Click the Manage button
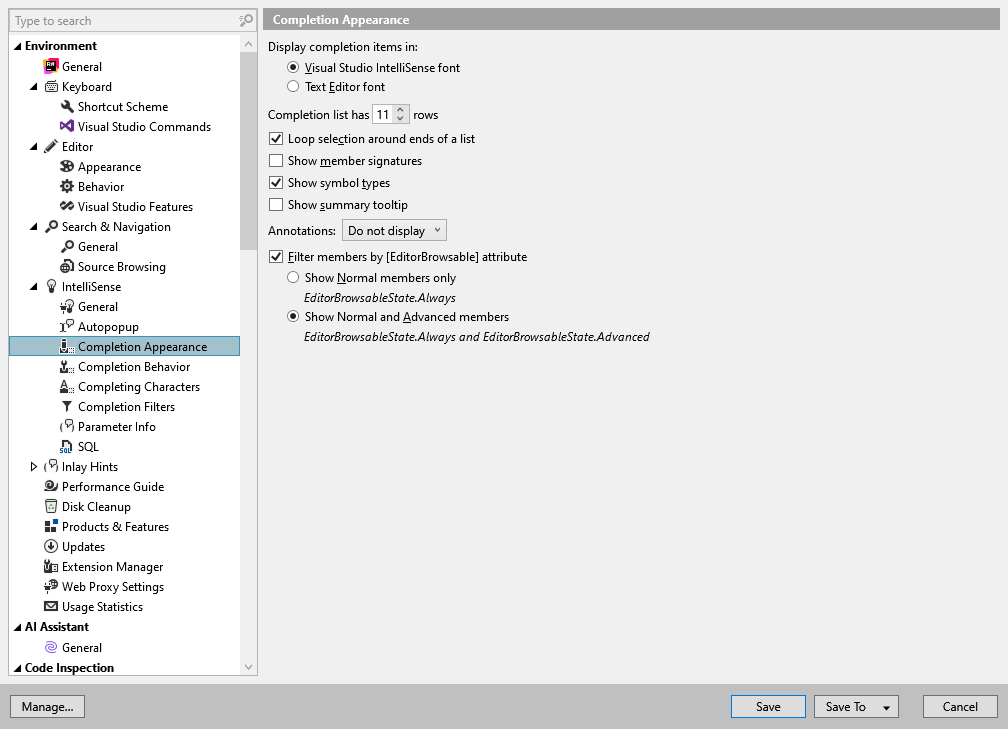Image resolution: width=1008 pixels, height=729 pixels. pos(47,706)
